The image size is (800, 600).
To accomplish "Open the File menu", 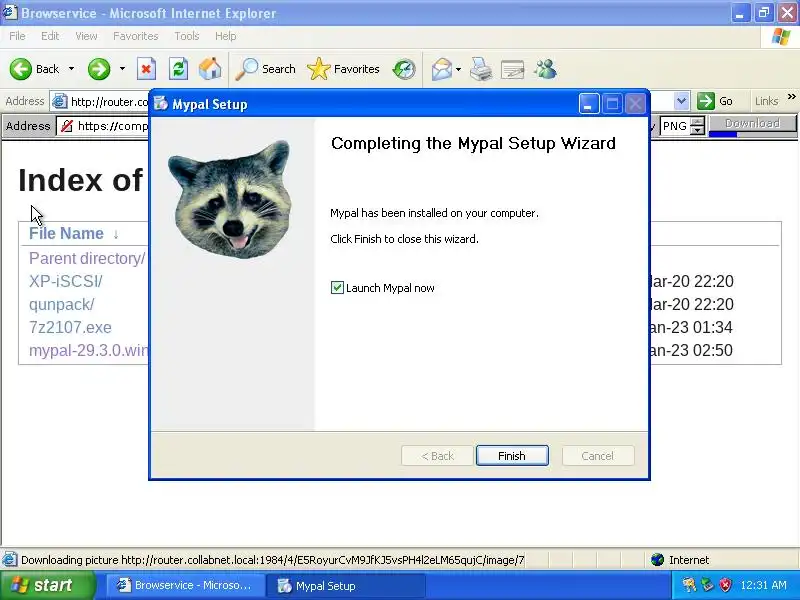I will (x=17, y=36).
